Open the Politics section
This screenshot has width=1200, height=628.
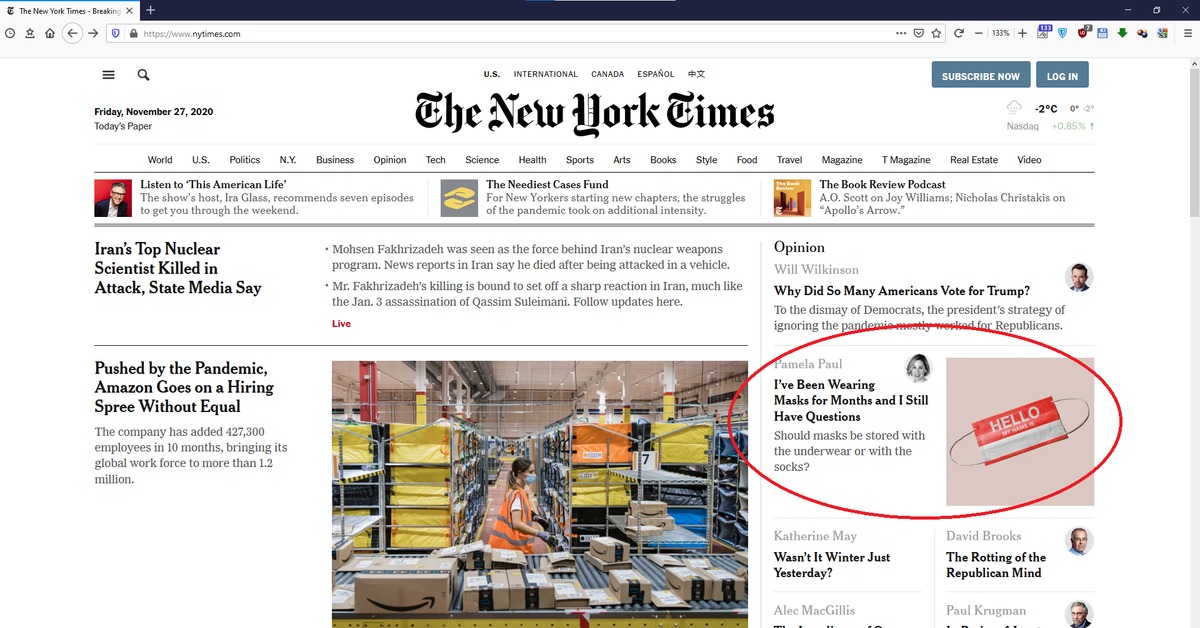tap(244, 160)
